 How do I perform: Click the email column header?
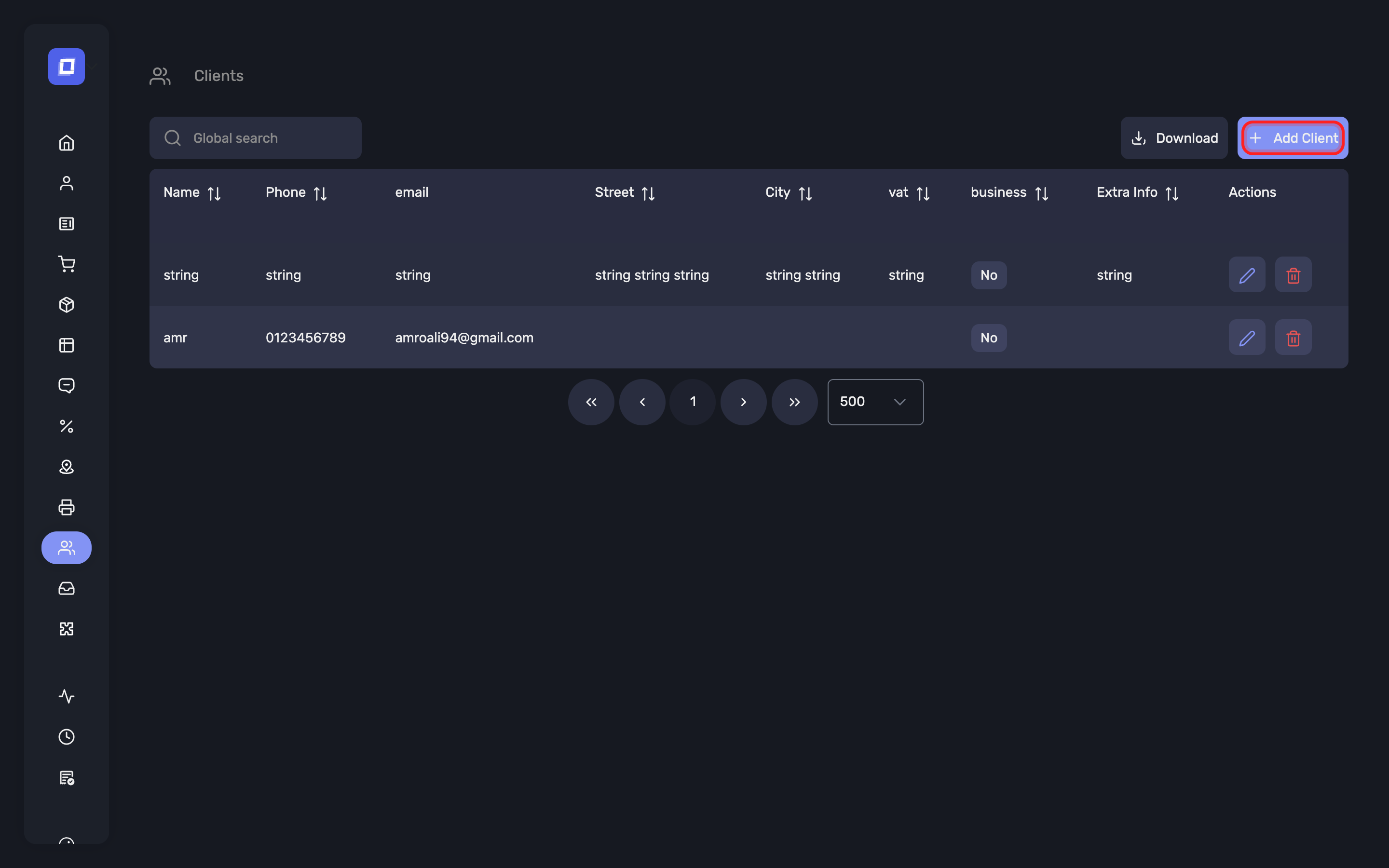click(411, 192)
